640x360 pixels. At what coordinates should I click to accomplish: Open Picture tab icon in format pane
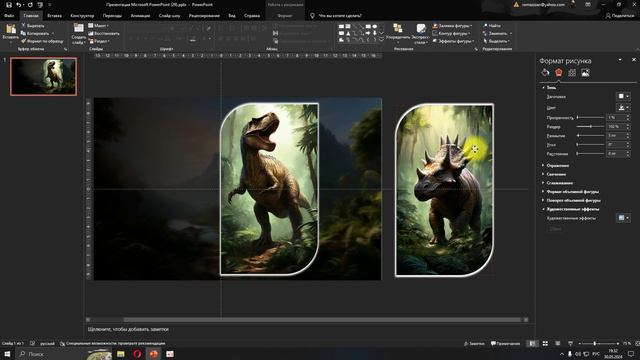coord(585,73)
